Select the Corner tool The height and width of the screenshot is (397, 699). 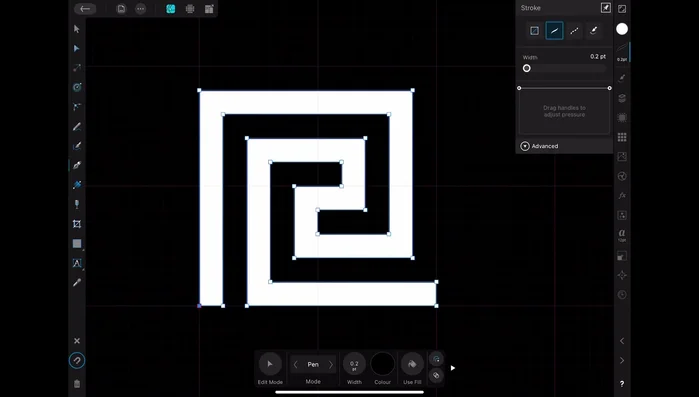pyautogui.click(x=77, y=106)
